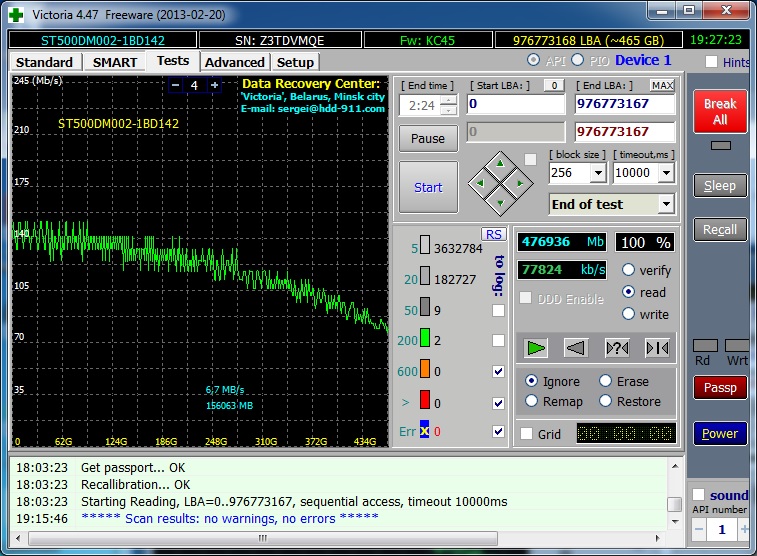The width and height of the screenshot is (757, 556).
Task: Select the API radio button
Action: coord(533,60)
